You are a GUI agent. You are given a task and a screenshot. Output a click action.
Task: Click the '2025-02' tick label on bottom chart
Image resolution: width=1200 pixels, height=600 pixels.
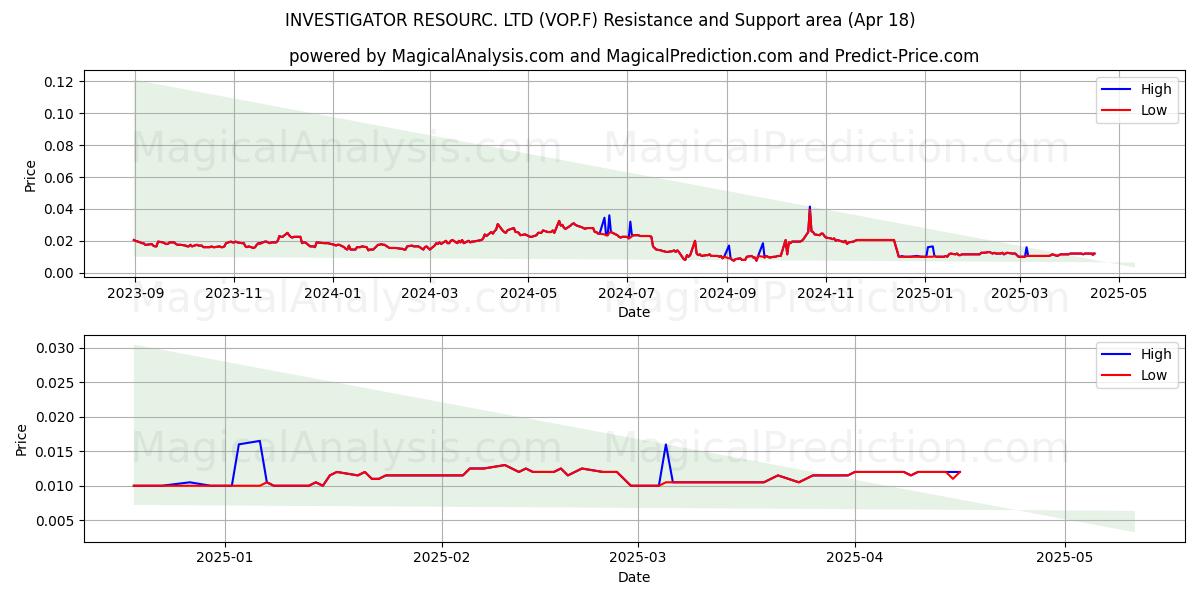pyautogui.click(x=441, y=558)
